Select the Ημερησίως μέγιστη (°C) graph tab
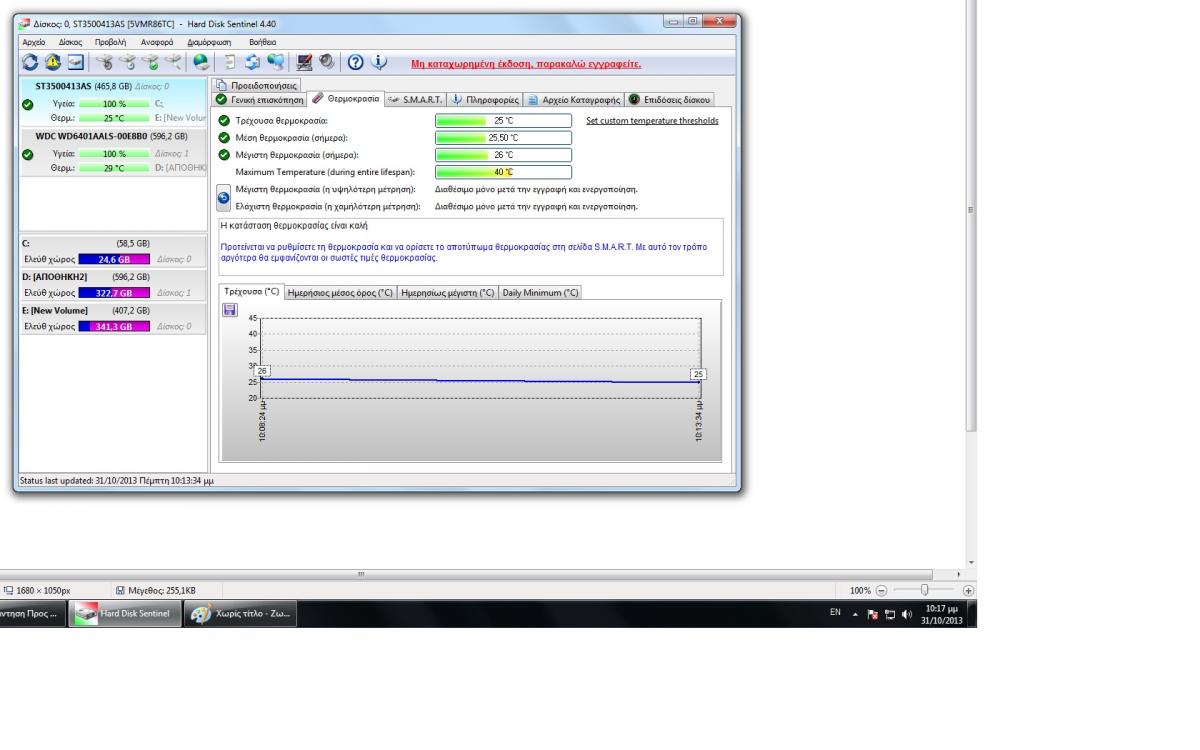 tap(448, 293)
